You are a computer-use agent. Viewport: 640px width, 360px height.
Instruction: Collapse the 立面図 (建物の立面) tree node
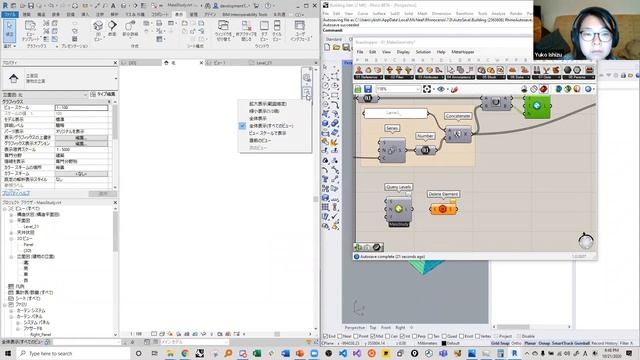pos(11,257)
